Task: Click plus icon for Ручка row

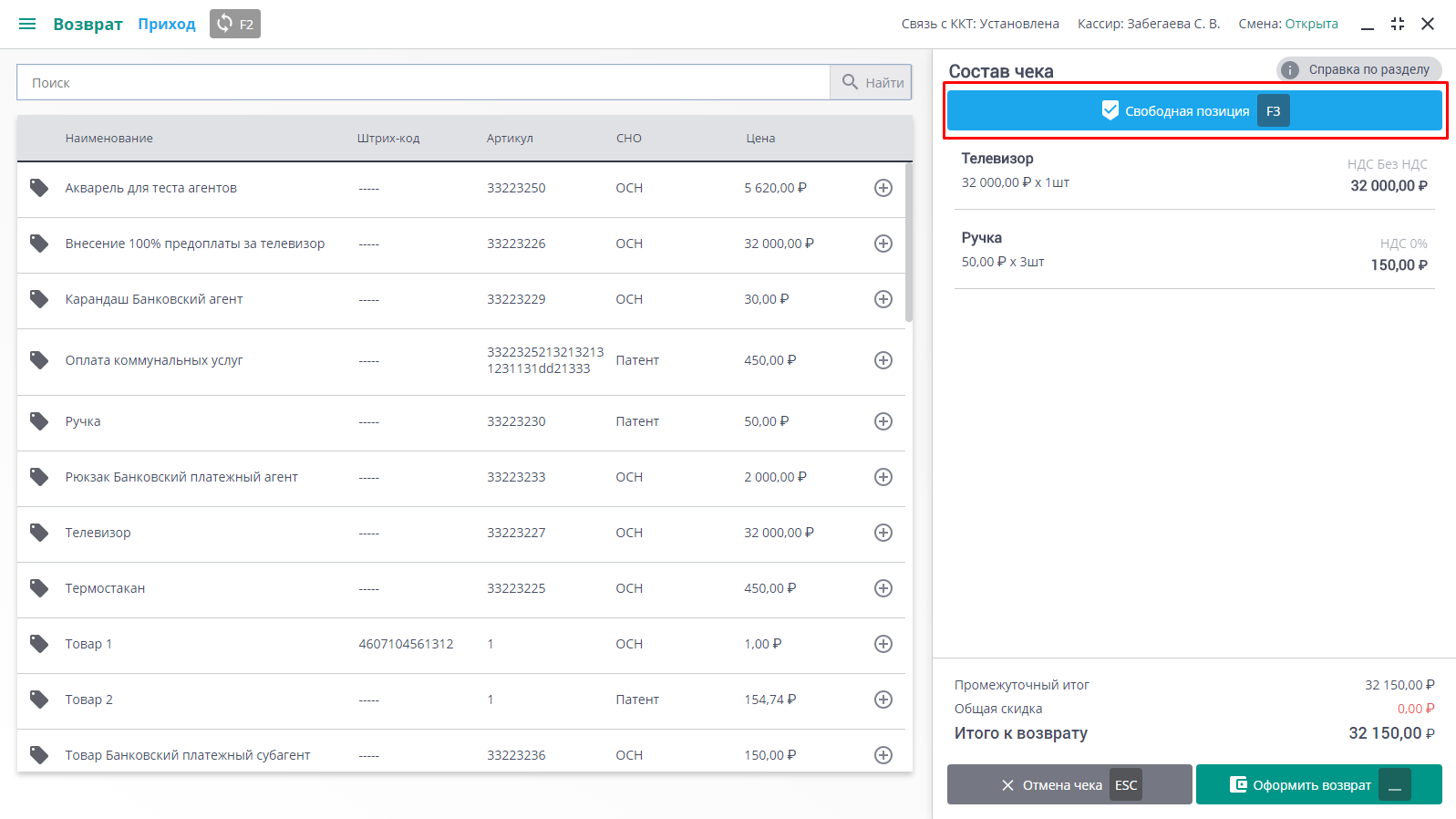Action: coord(883,421)
